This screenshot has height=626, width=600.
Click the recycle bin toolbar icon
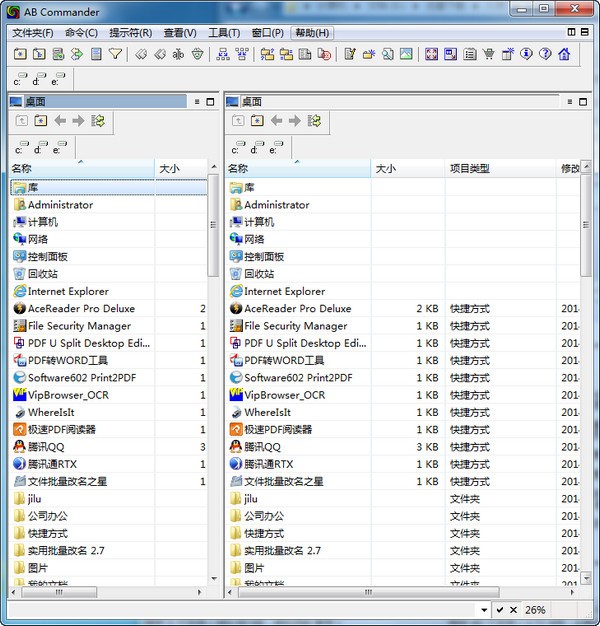click(198, 53)
